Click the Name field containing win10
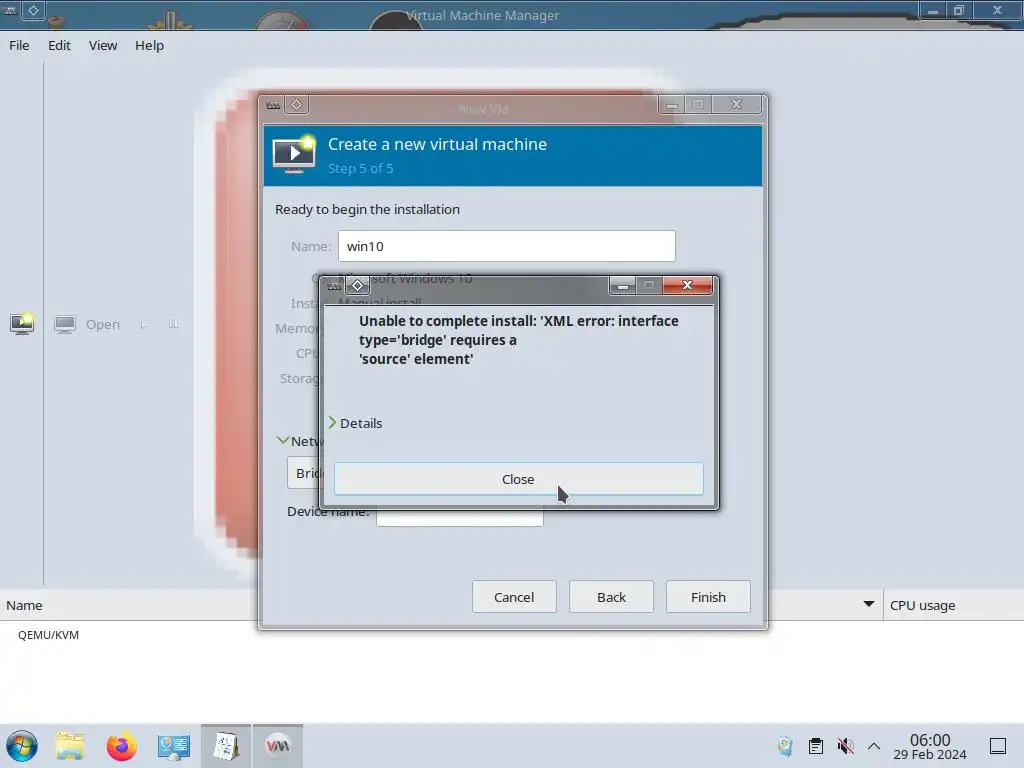The height and width of the screenshot is (768, 1024). 507,246
